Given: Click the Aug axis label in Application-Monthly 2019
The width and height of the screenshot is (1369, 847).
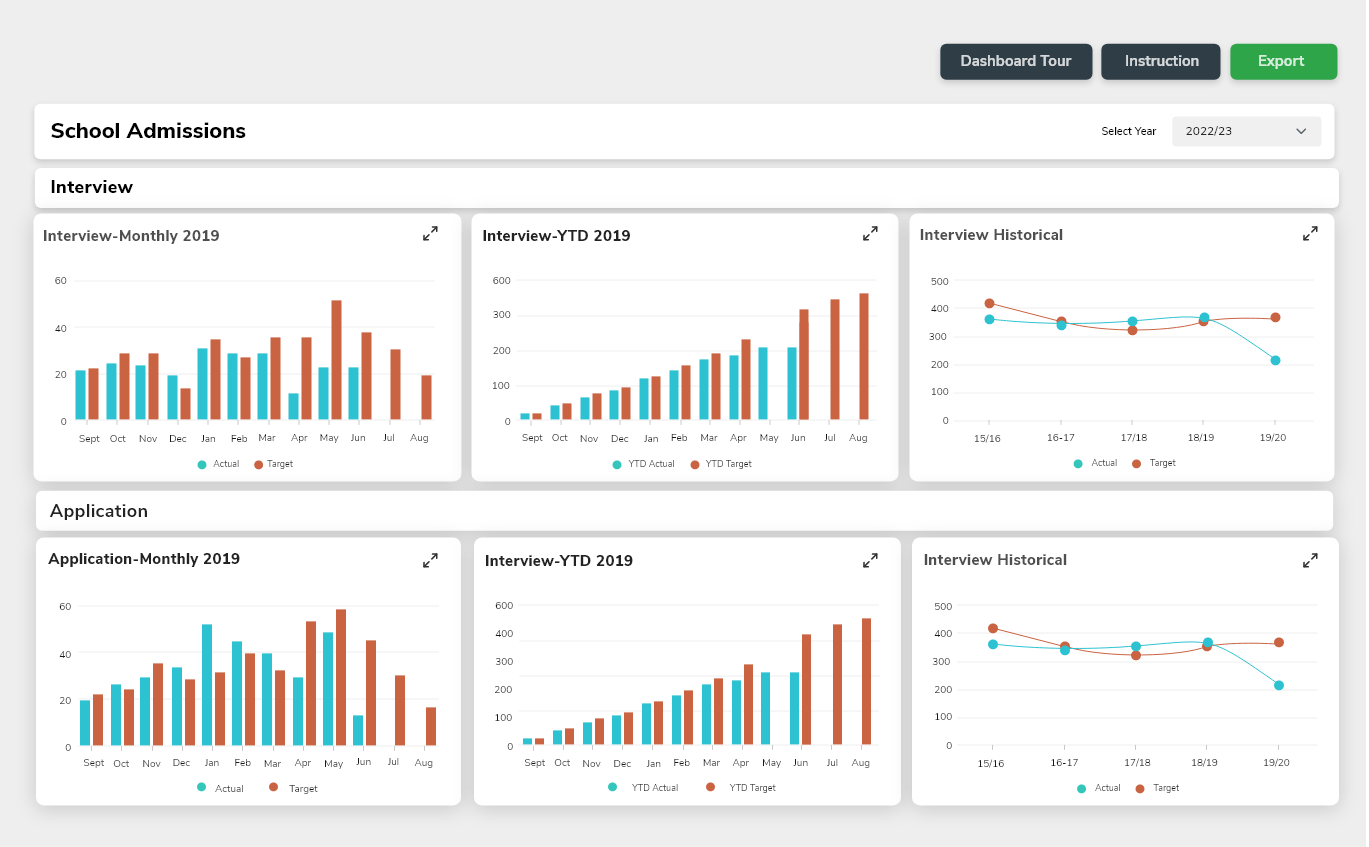Looking at the screenshot, I should (424, 763).
